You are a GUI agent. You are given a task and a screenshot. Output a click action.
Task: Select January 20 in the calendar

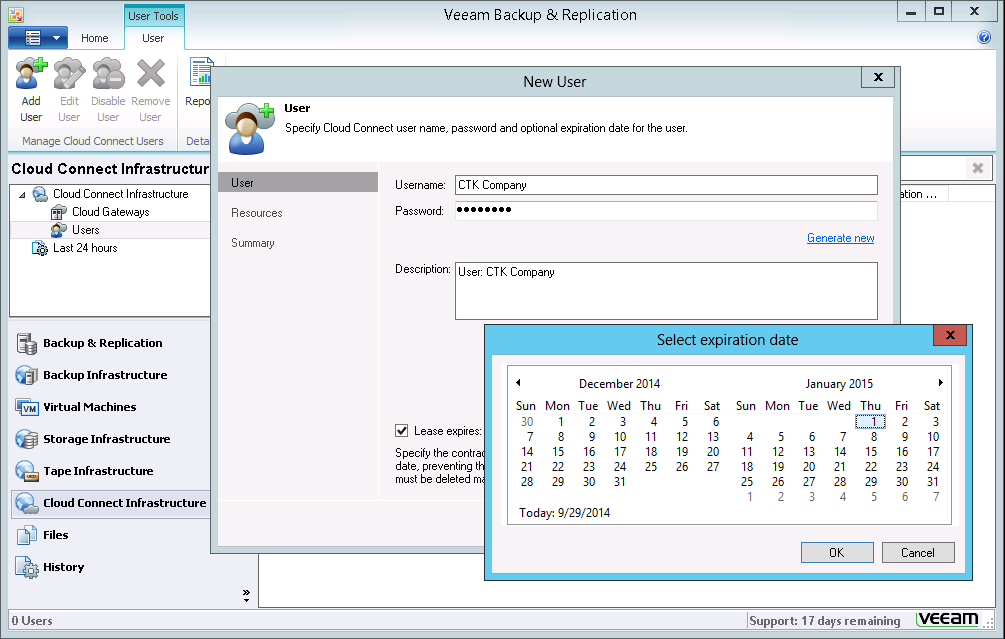click(809, 467)
